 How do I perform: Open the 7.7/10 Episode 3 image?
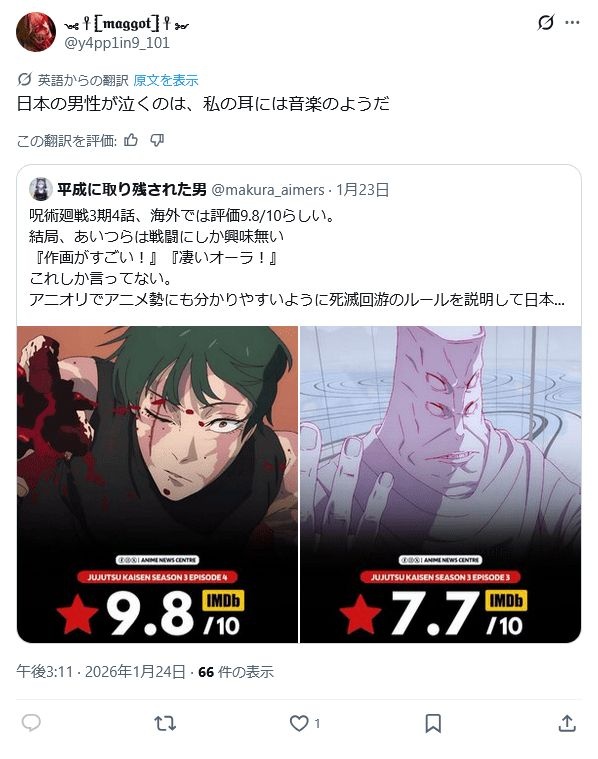[x=441, y=484]
